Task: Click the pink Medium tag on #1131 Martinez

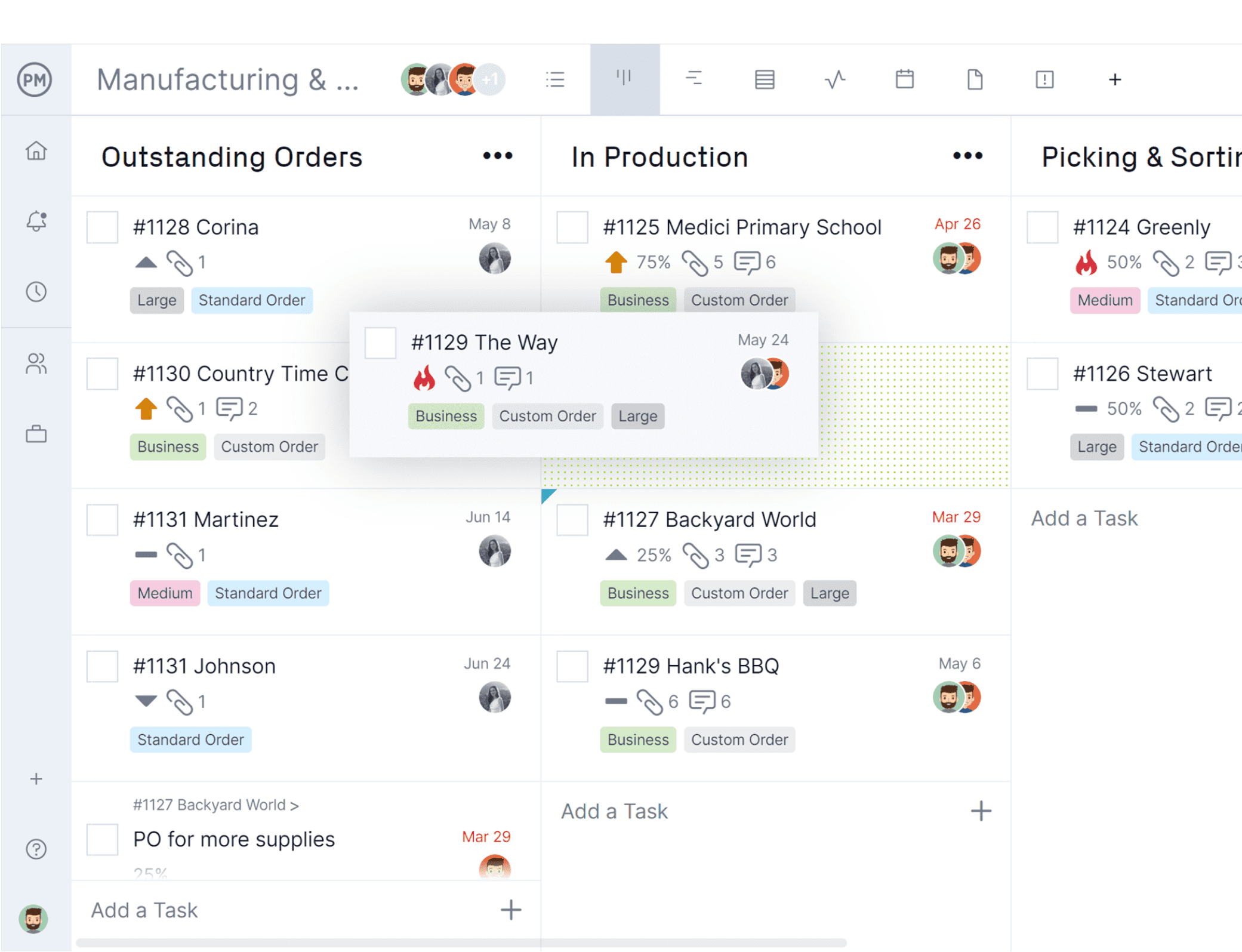Action: 165,593
